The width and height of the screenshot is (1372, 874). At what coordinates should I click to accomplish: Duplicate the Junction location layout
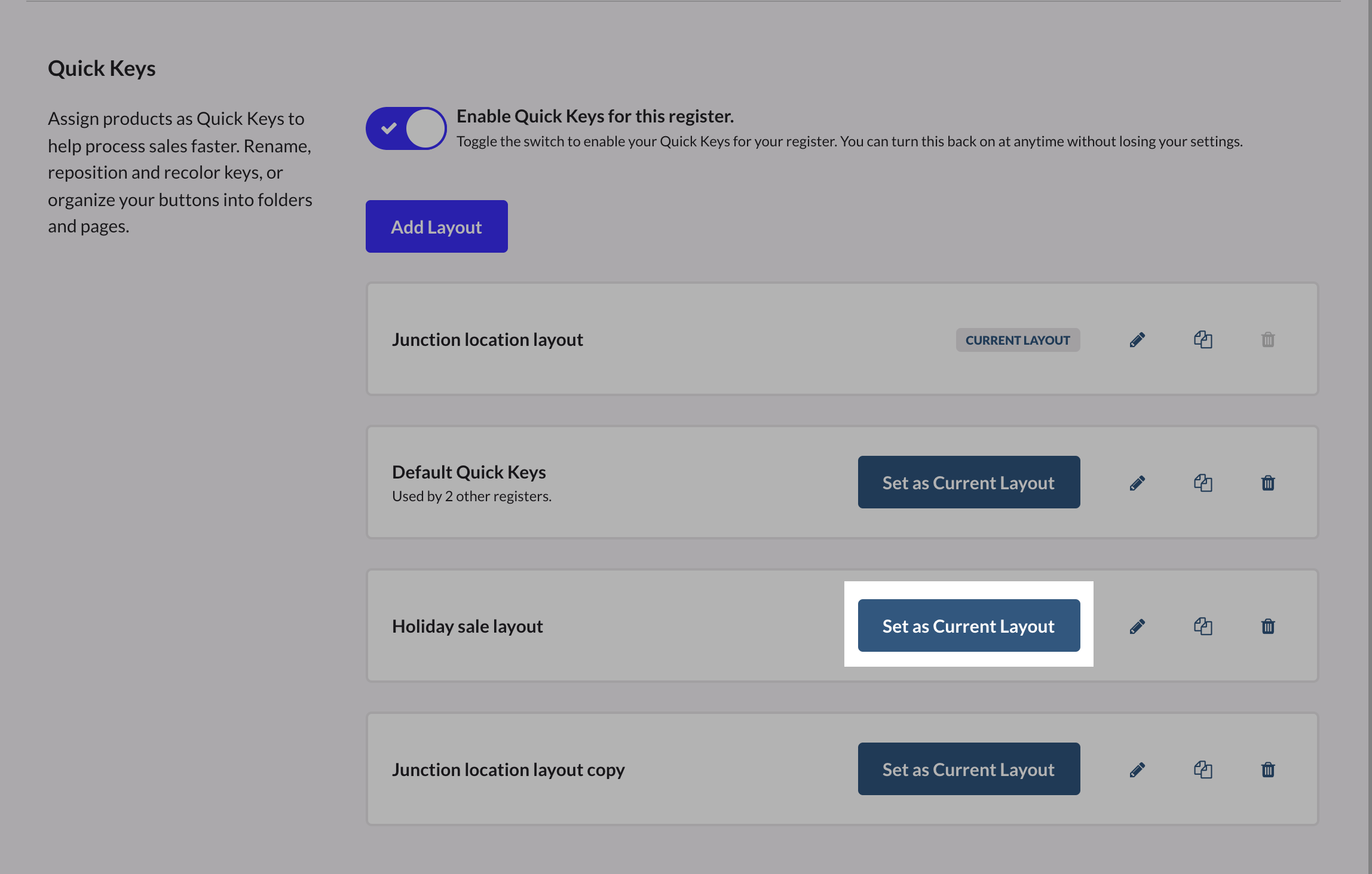point(1203,340)
